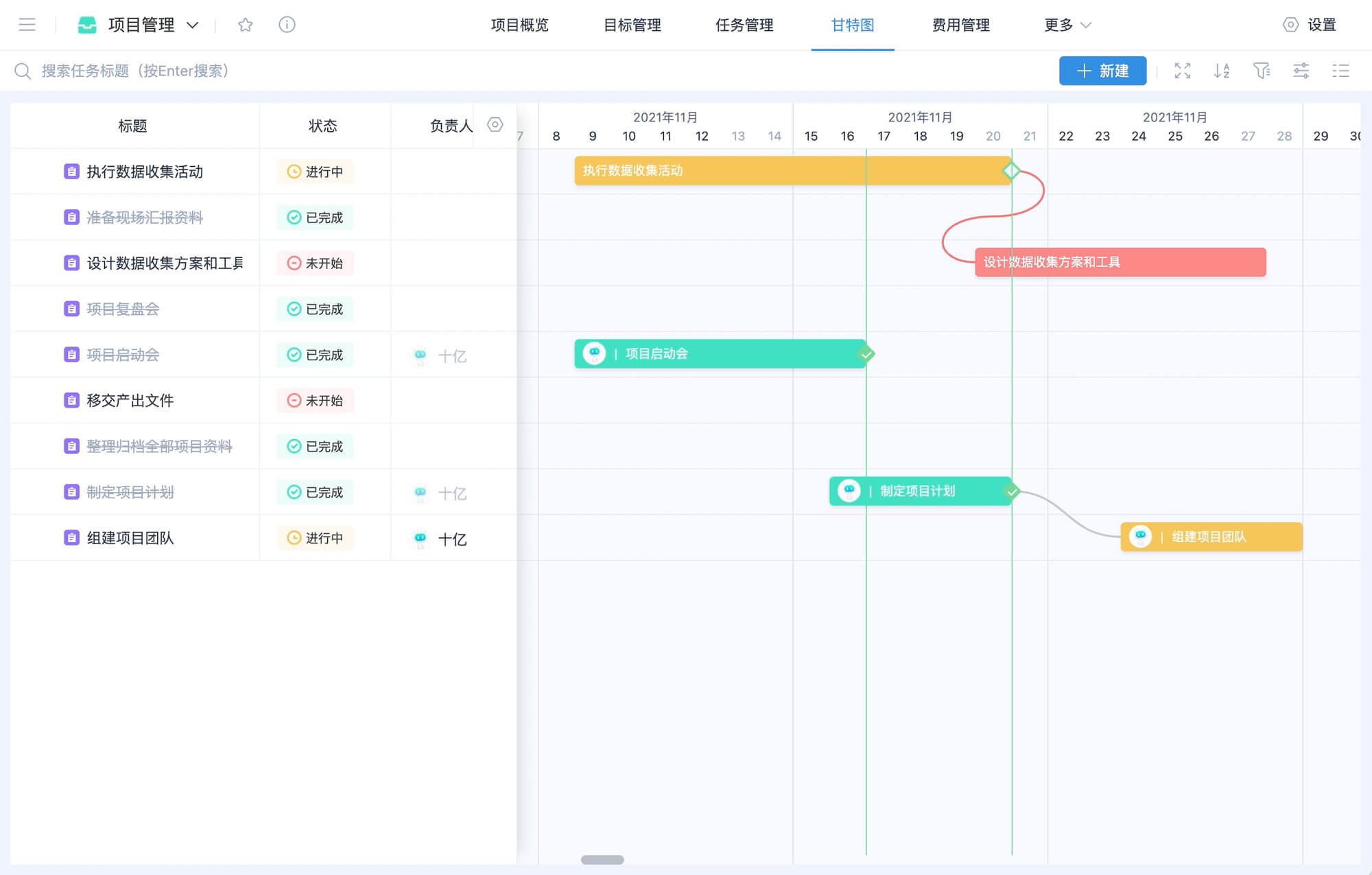Enter fullscreen for Gantt view
The height and width of the screenshot is (875, 1372).
click(1182, 71)
